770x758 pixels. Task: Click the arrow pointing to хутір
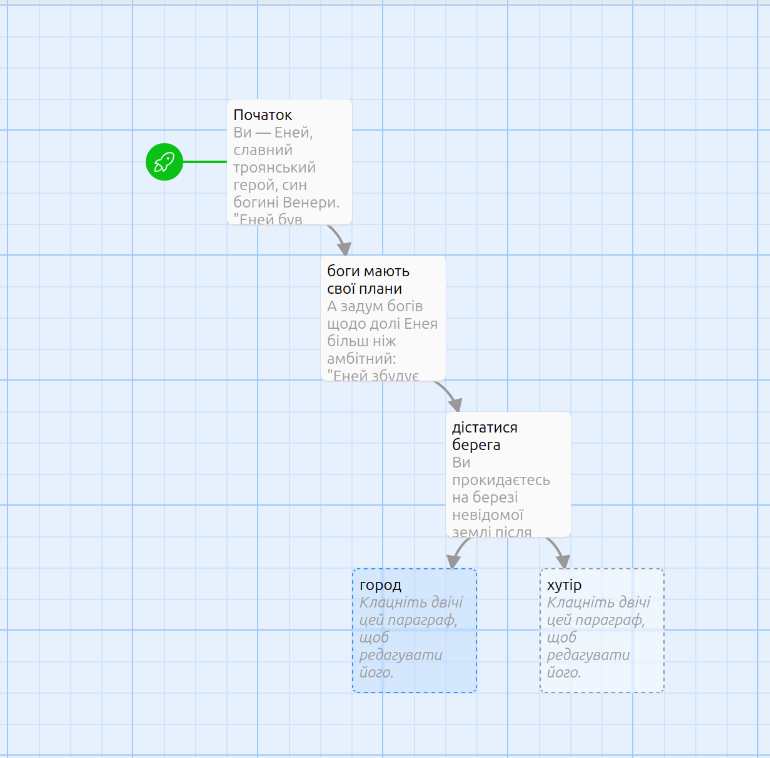click(558, 553)
